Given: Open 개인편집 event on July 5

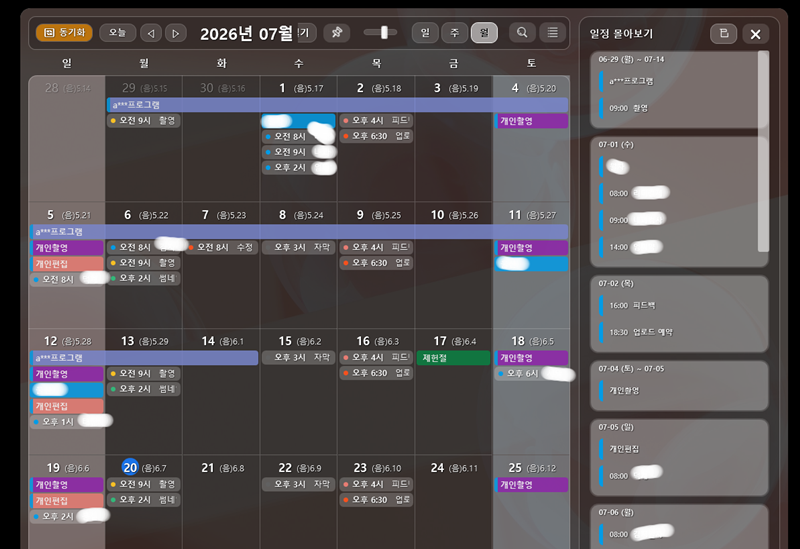Looking at the screenshot, I should pos(67,264).
